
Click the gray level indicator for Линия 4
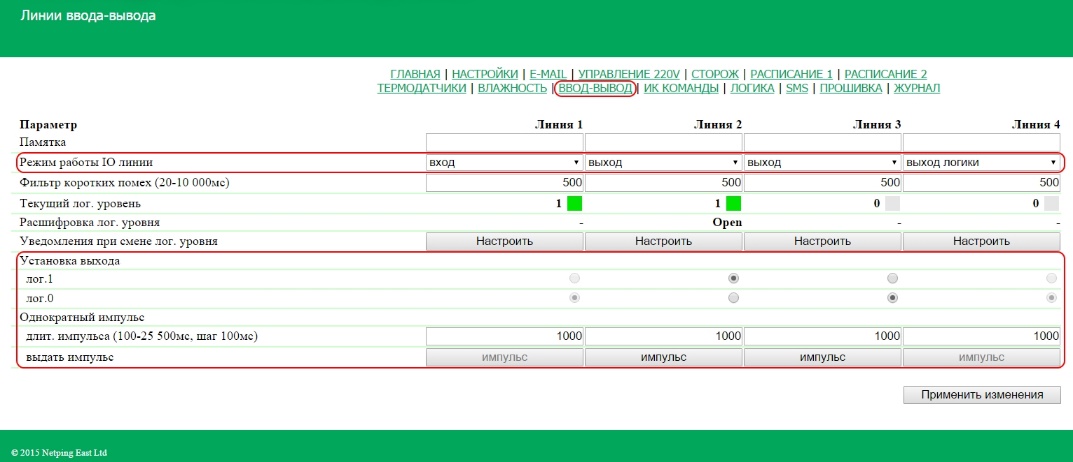click(1051, 203)
